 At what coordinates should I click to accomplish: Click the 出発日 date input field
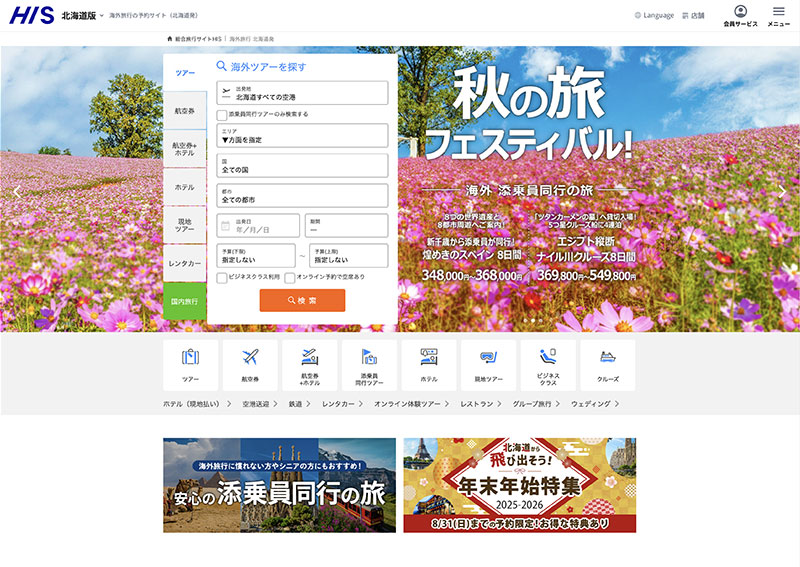pos(258,226)
